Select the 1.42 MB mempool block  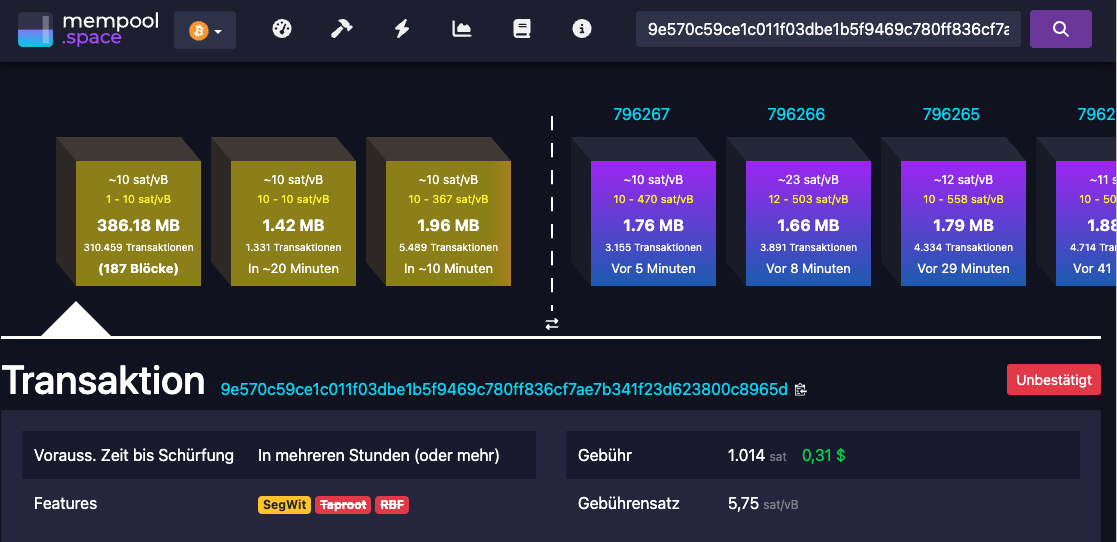pyautogui.click(x=293, y=223)
